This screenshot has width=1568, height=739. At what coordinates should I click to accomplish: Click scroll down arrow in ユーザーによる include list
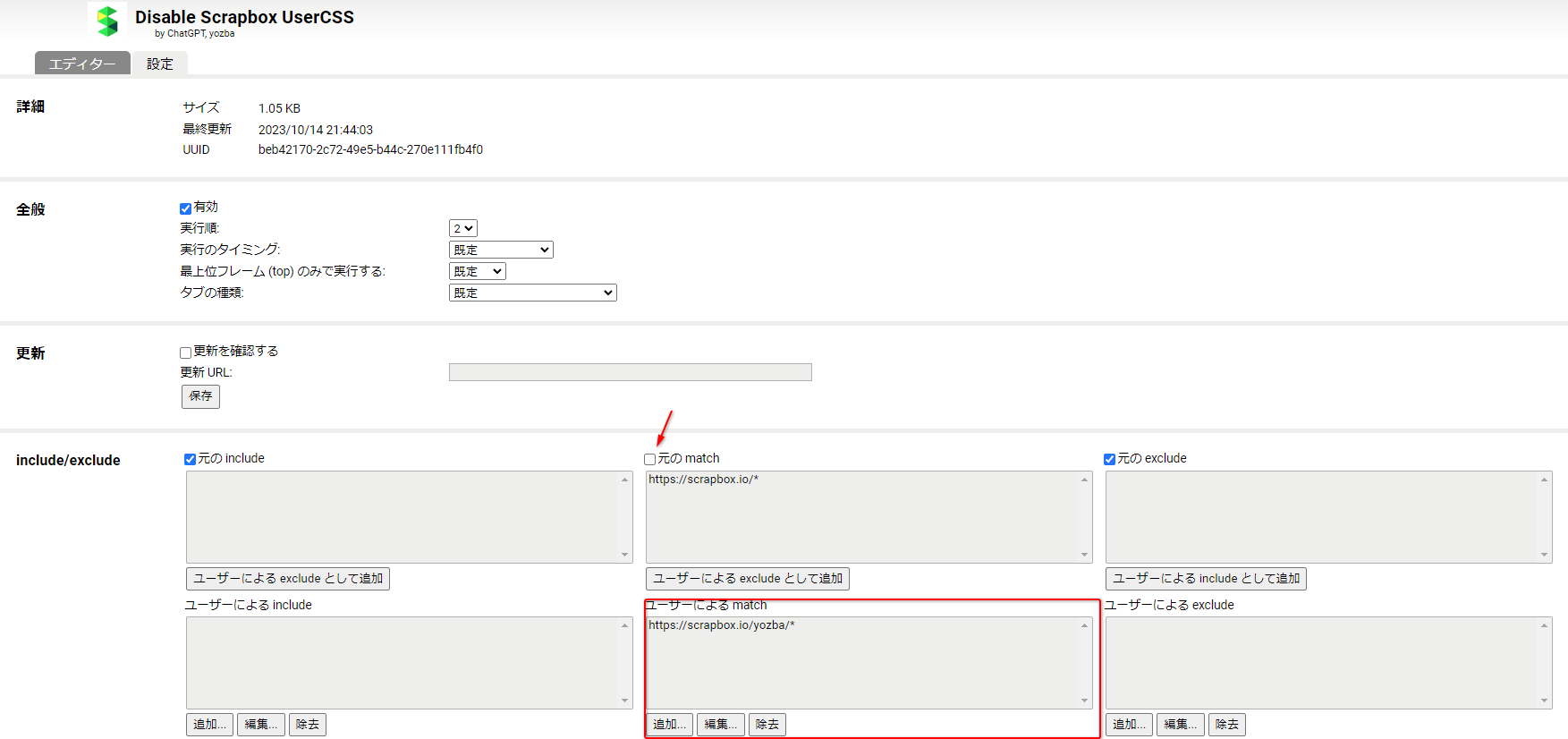(x=625, y=701)
